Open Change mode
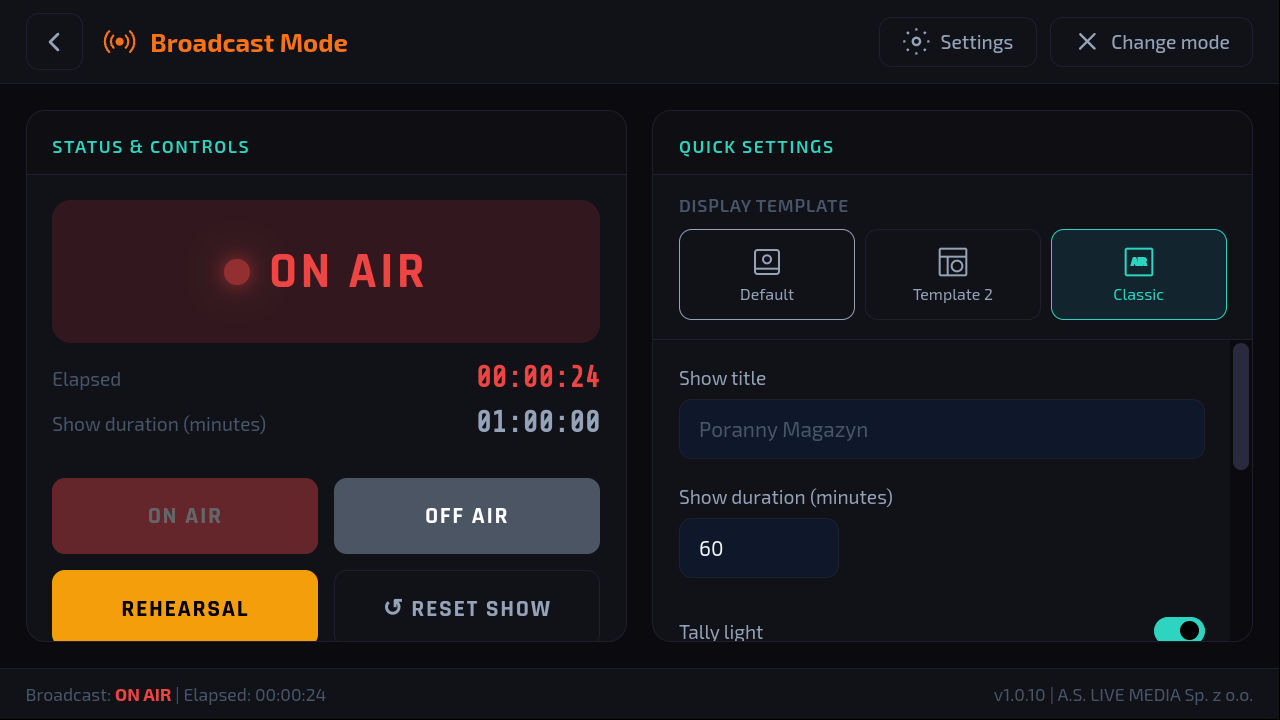Image resolution: width=1280 pixels, height=720 pixels. click(1151, 42)
